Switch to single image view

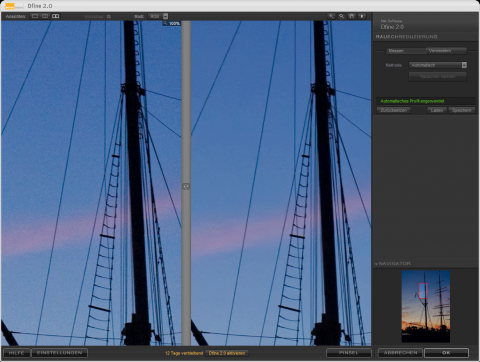35,16
